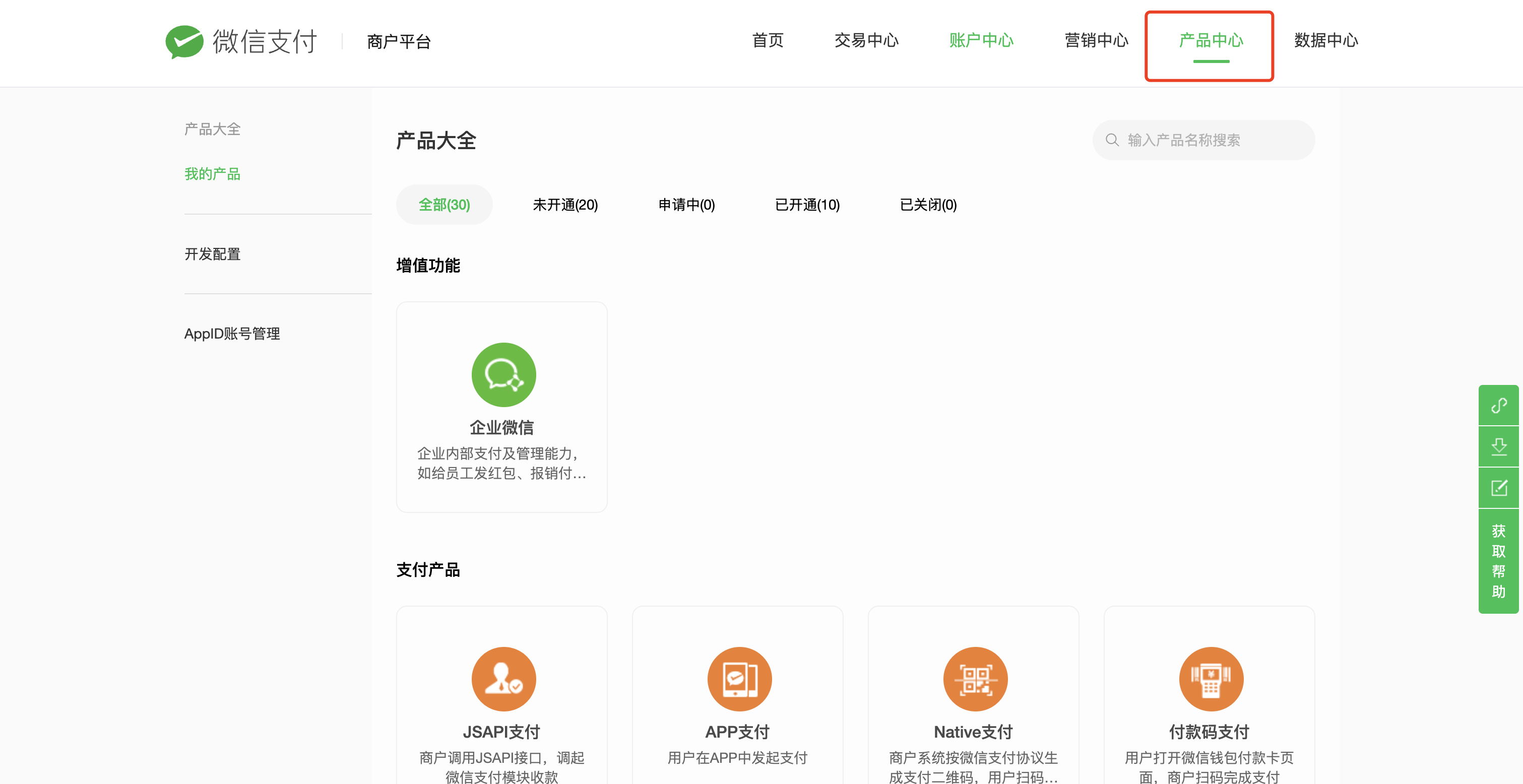Select the APP支付 tablet icon
1523x784 pixels.
[739, 679]
